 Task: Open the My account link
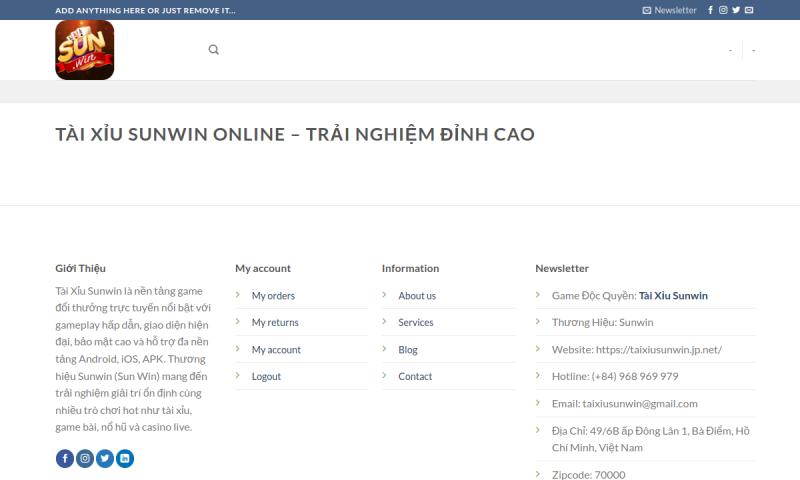pyautogui.click(x=276, y=350)
